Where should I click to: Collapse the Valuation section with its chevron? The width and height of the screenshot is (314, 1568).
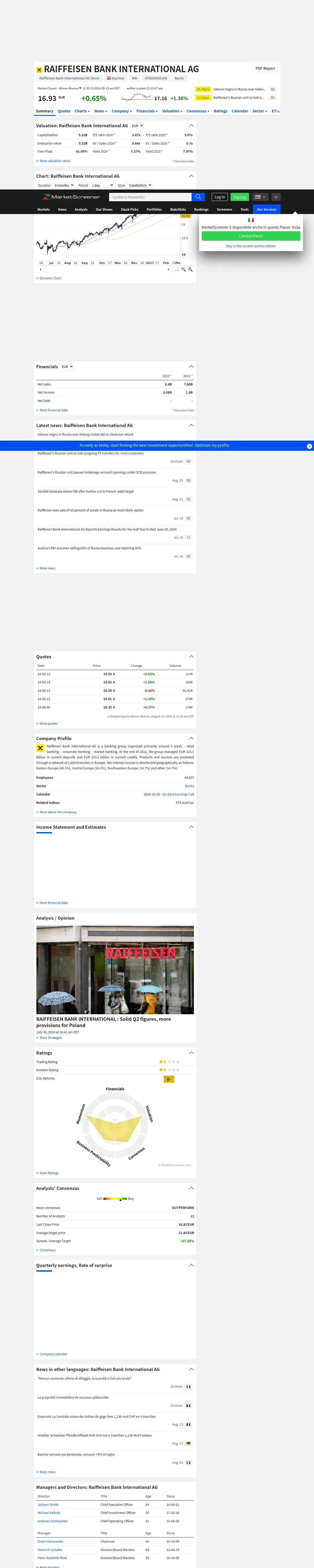click(192, 125)
